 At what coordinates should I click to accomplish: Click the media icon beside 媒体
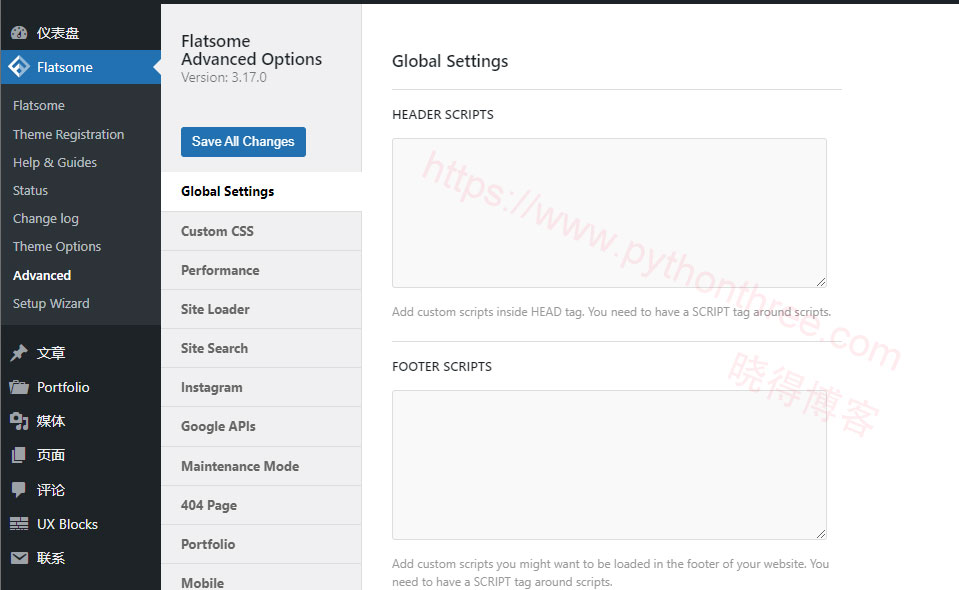[19, 421]
